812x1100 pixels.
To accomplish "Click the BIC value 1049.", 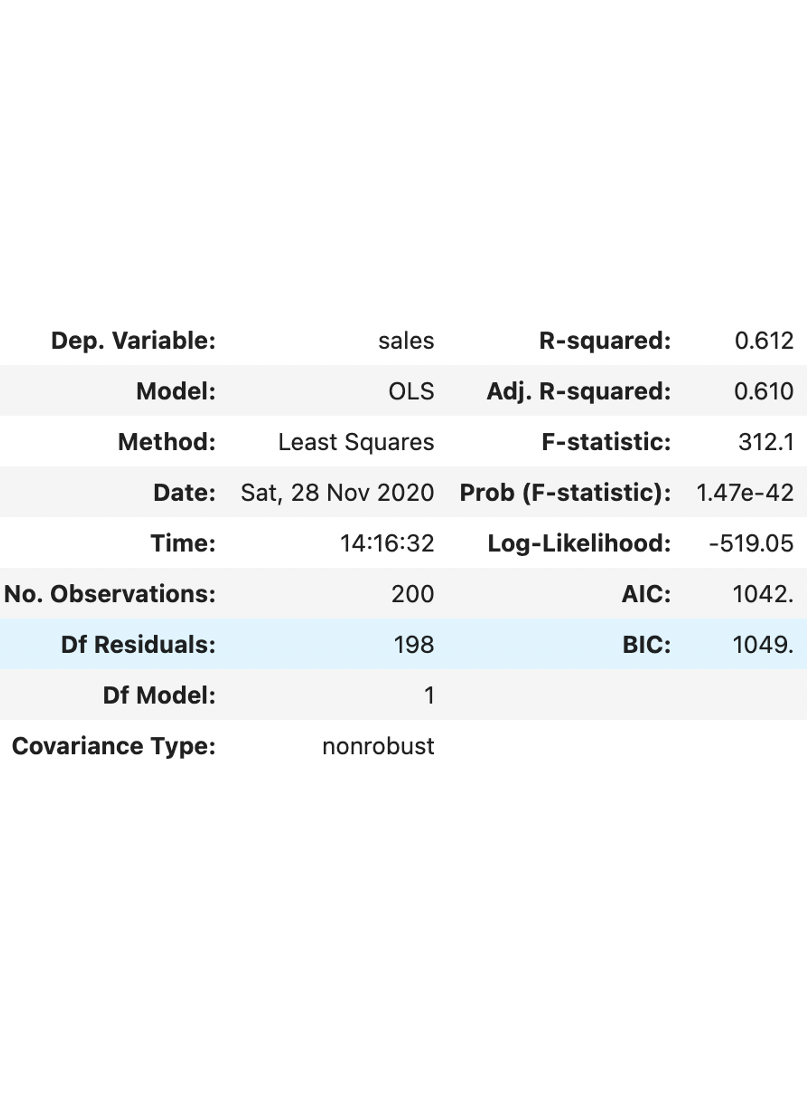I will click(763, 645).
